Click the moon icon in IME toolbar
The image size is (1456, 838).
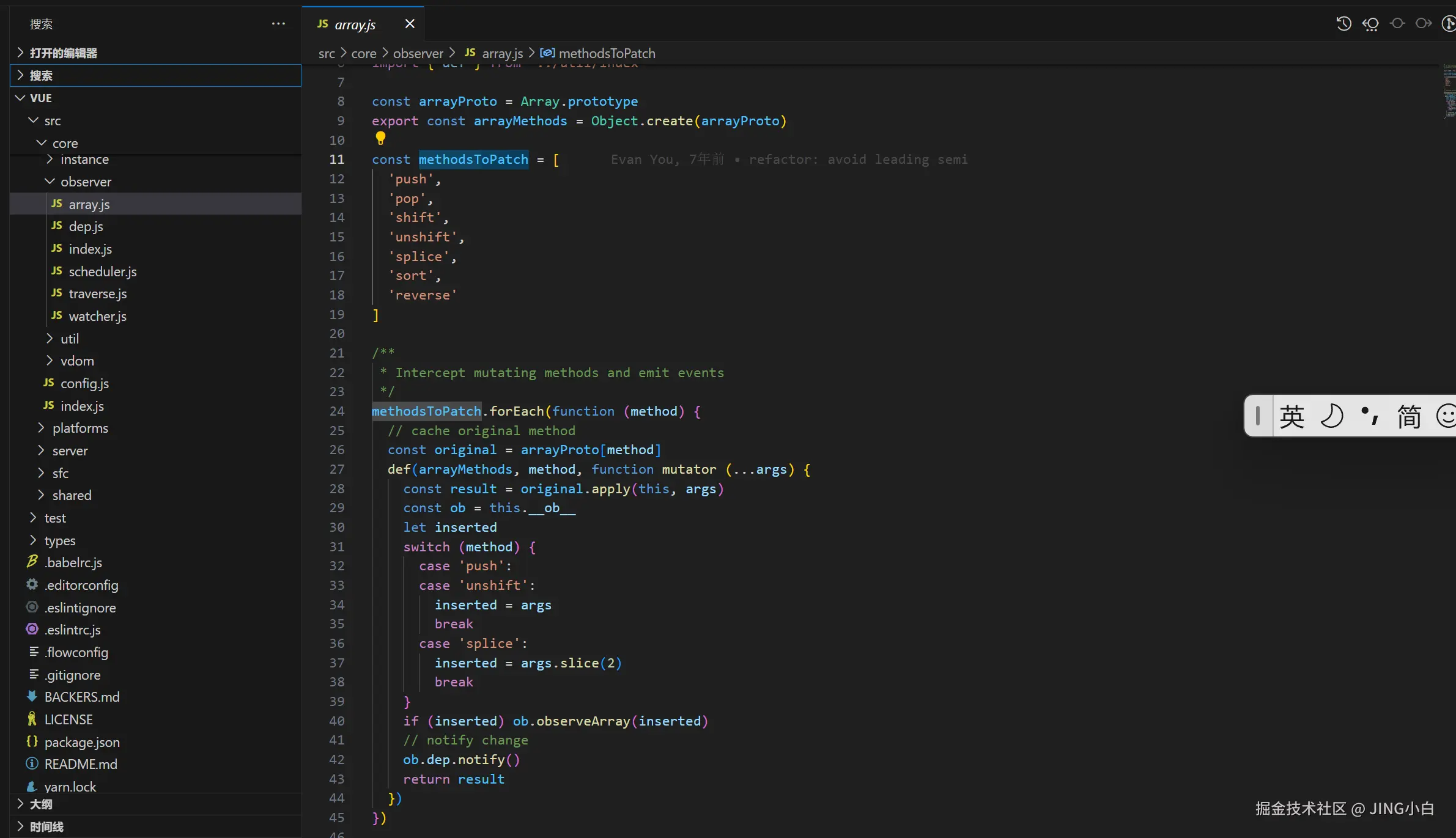point(1331,416)
